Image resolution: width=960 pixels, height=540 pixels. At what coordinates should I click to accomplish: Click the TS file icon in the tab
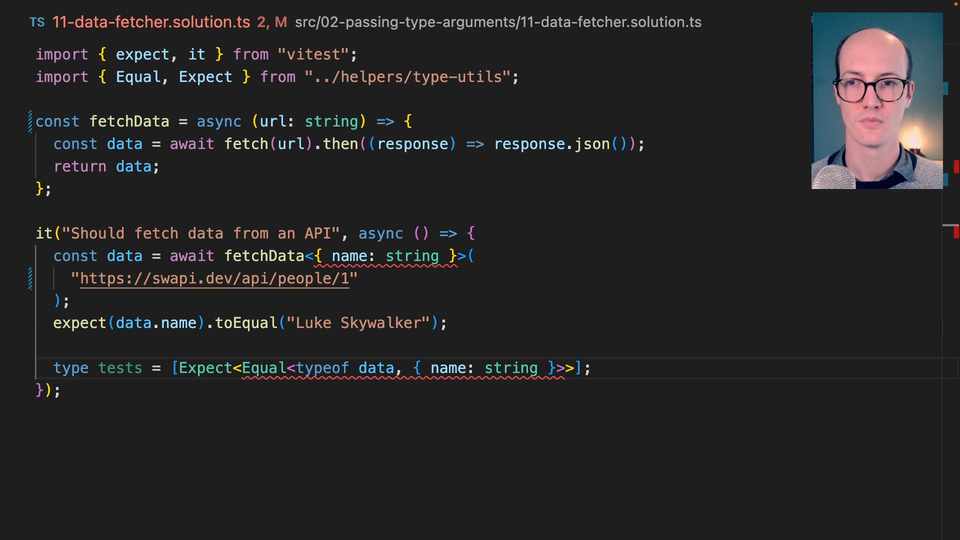coord(37,22)
